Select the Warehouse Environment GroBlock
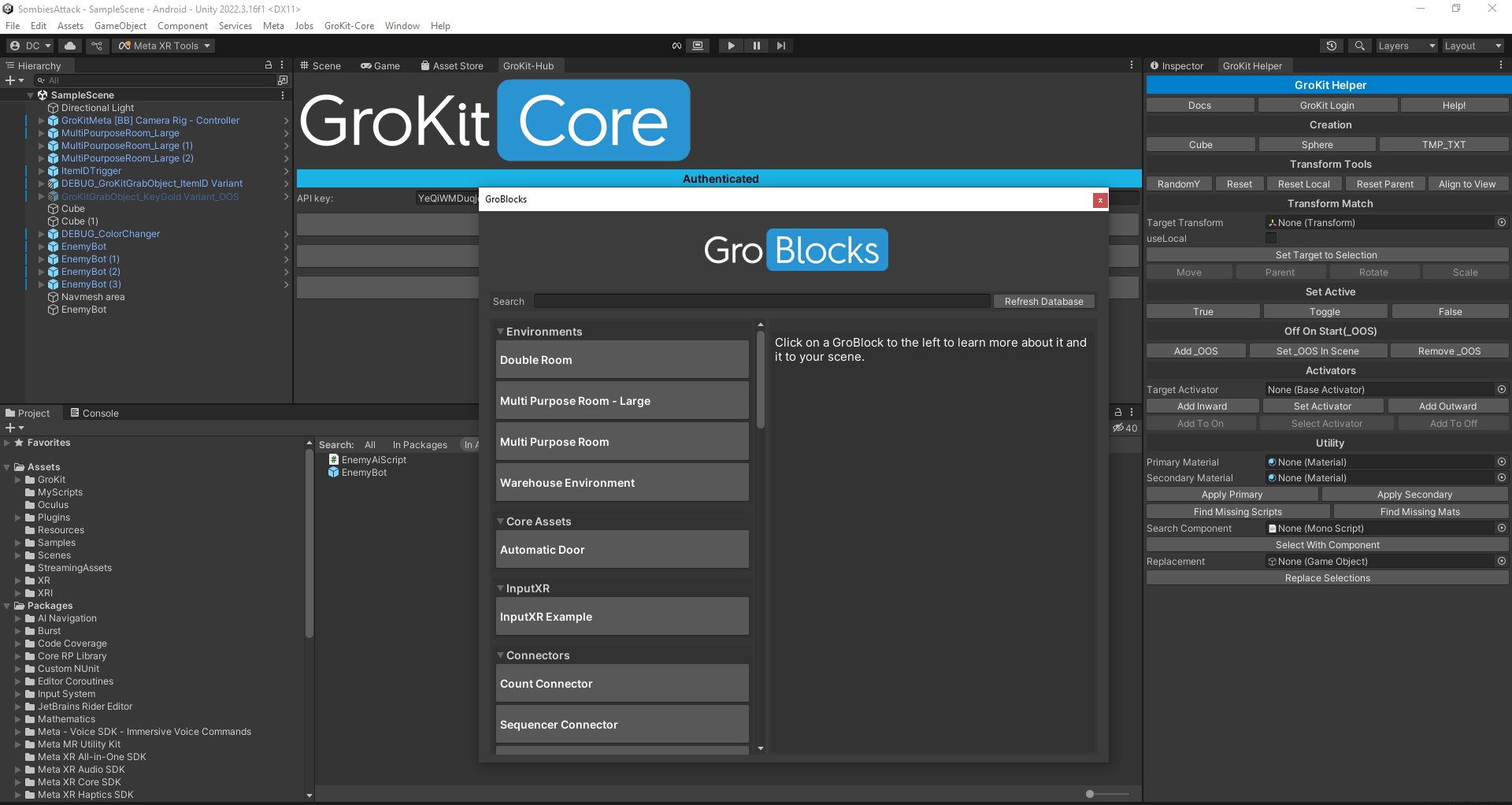 [x=622, y=483]
